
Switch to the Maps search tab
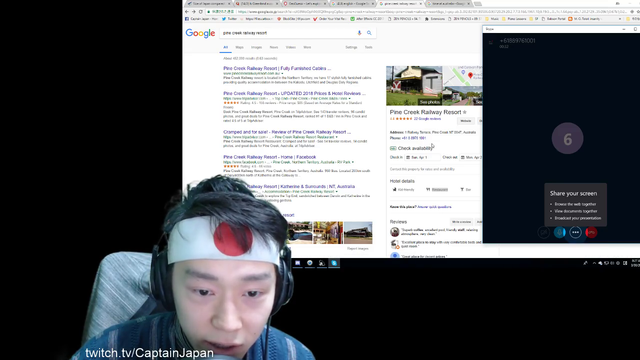click(239, 47)
